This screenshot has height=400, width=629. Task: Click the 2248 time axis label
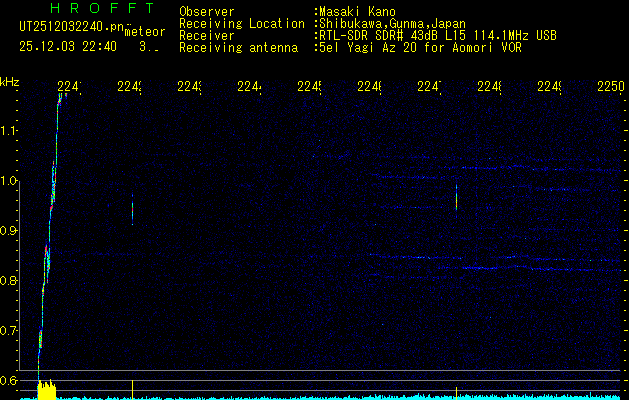tap(489, 86)
